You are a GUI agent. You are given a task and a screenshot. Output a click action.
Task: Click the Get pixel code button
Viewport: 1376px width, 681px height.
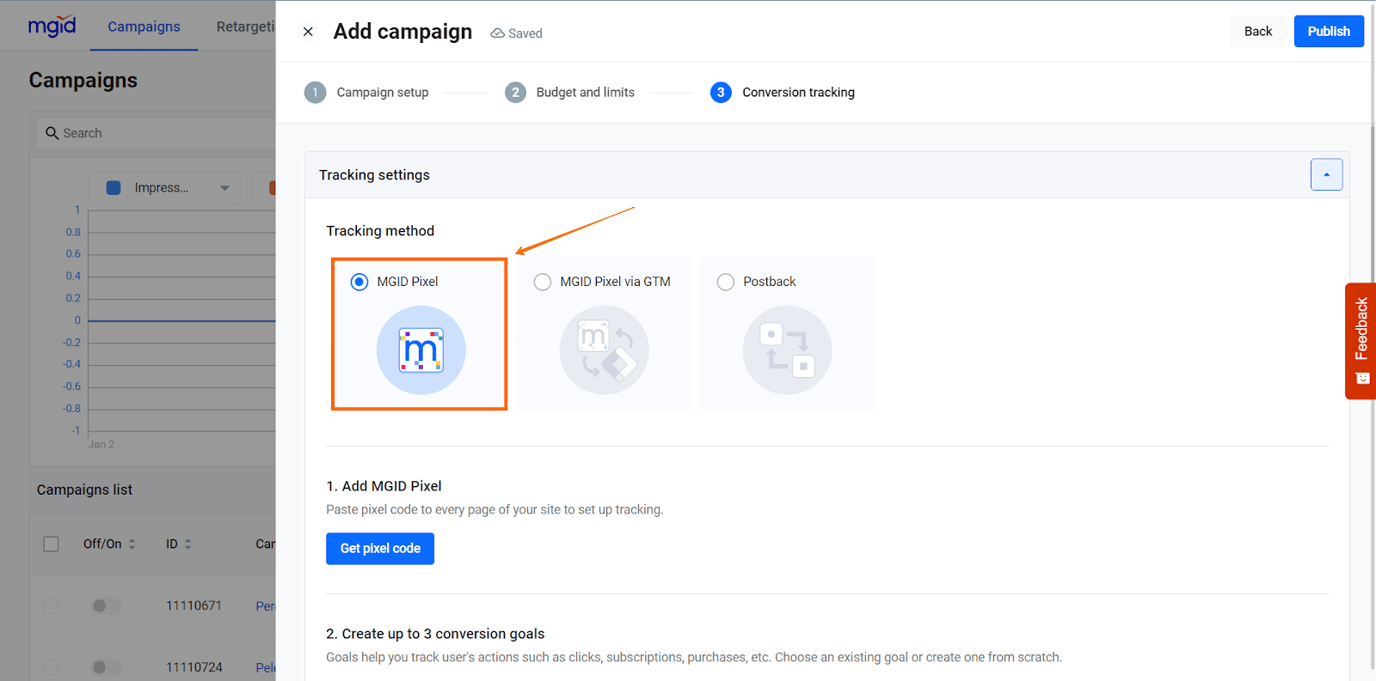coord(380,548)
